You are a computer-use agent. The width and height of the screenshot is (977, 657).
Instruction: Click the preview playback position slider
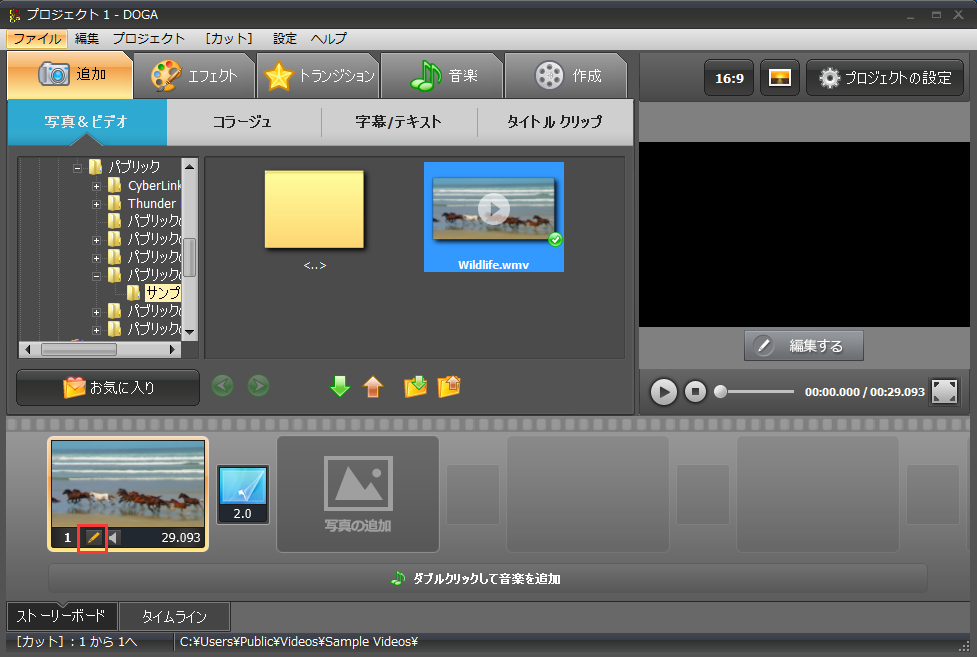click(x=755, y=392)
